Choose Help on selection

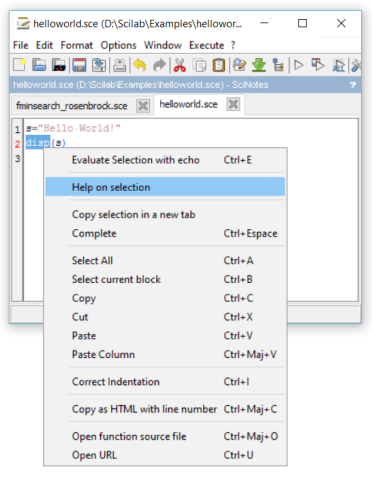pos(165,187)
